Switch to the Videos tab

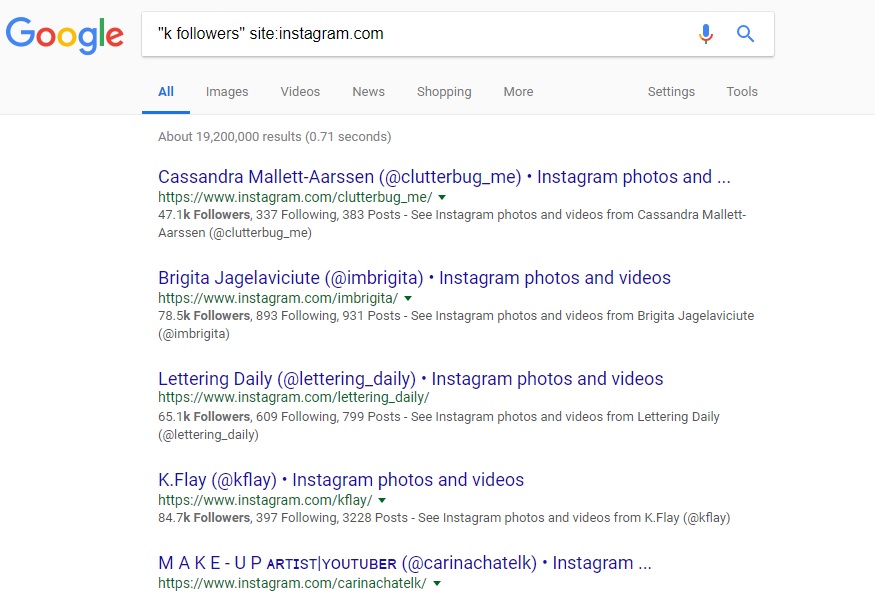coord(300,92)
